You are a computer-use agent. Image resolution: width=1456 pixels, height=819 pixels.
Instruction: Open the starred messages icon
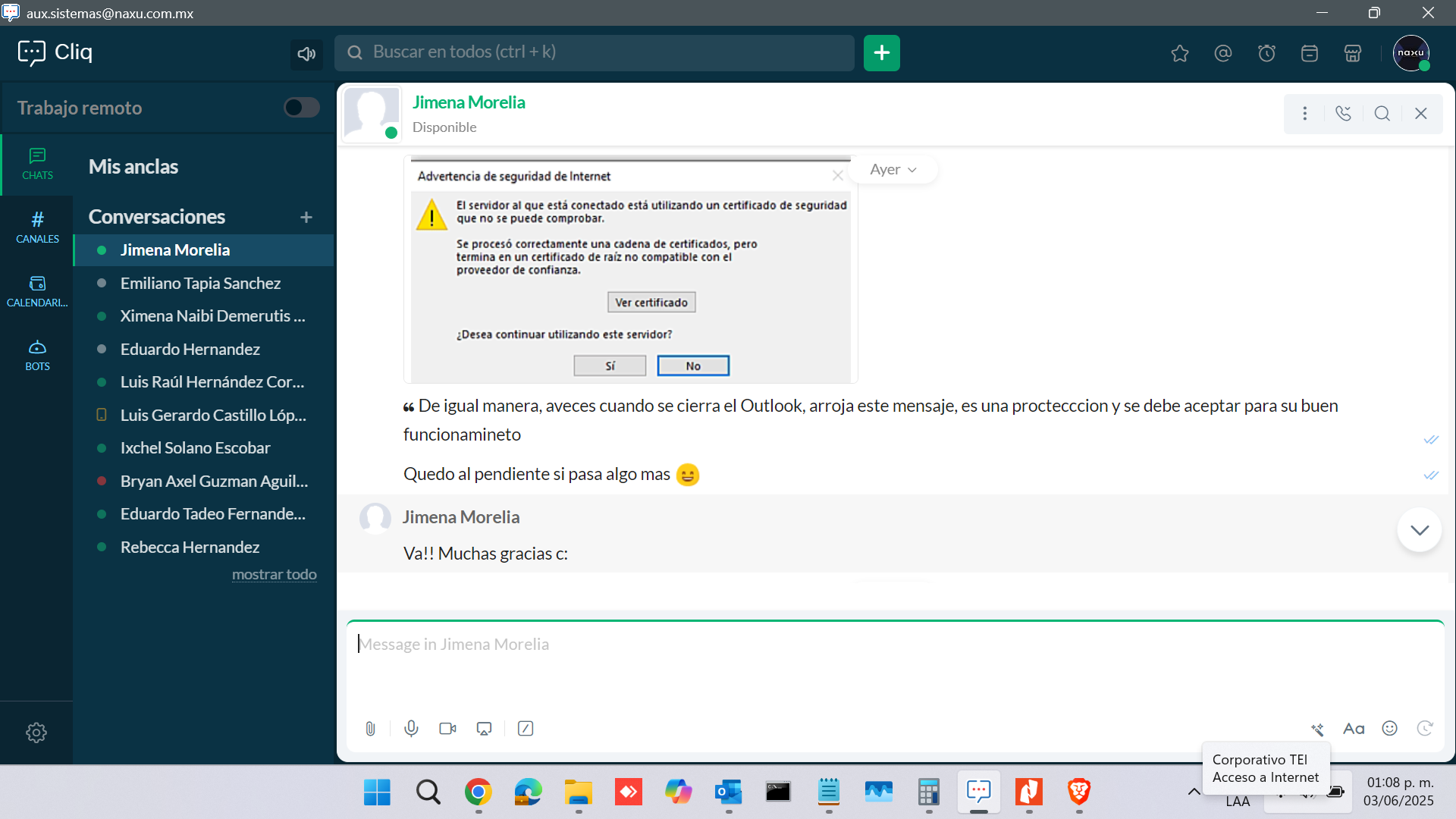[x=1180, y=53]
